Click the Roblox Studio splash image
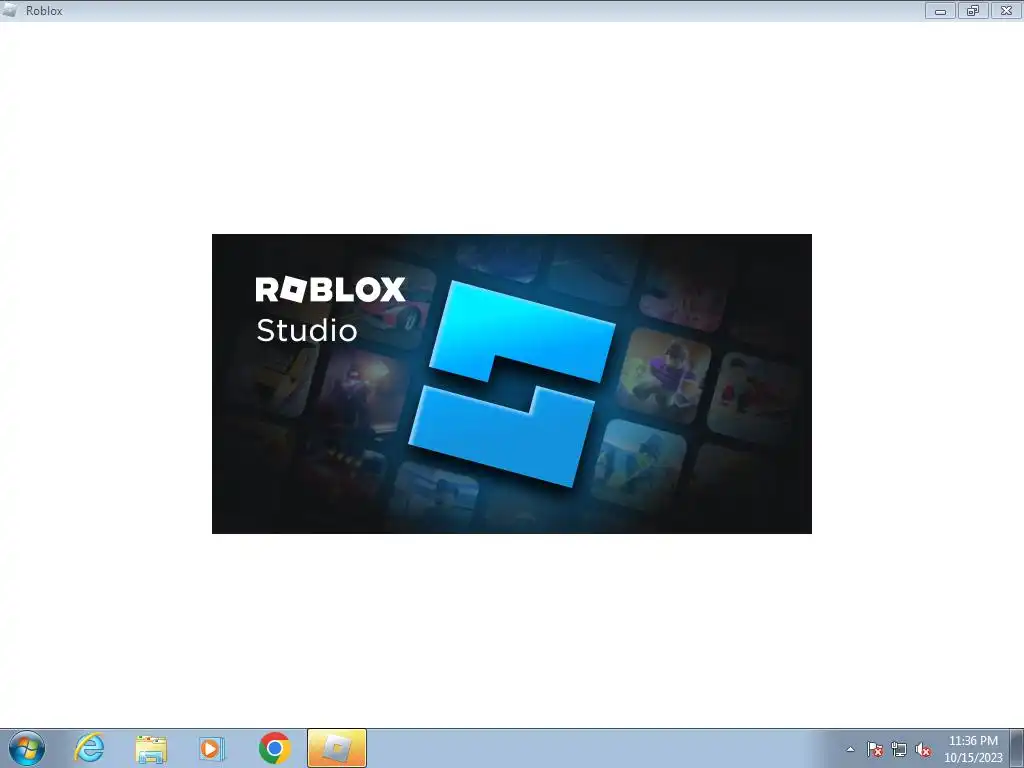Image resolution: width=1024 pixels, height=768 pixels. click(511, 384)
